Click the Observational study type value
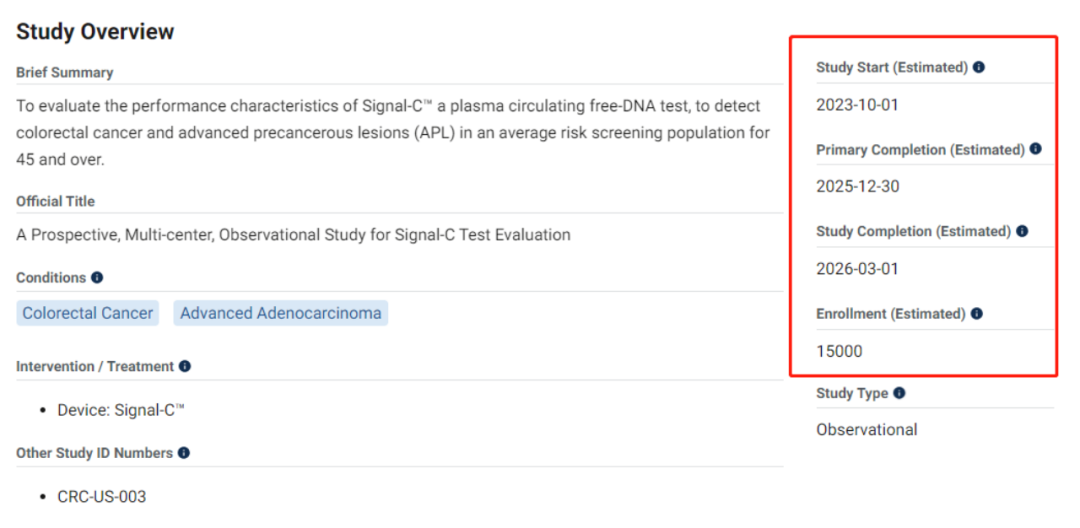 click(x=867, y=429)
